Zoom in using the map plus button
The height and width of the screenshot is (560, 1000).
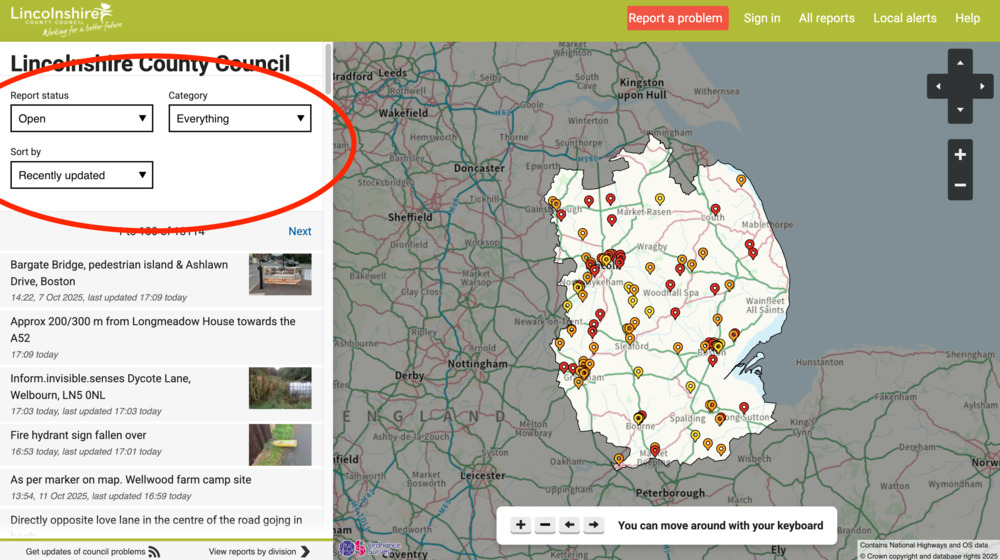pyautogui.click(x=960, y=155)
